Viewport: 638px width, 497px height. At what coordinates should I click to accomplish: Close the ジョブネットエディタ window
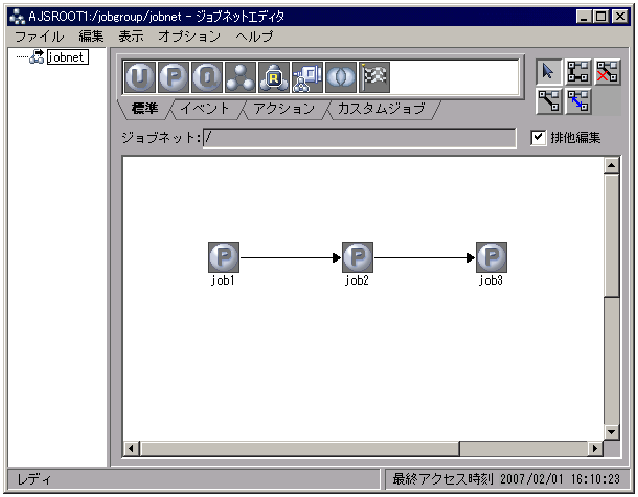pyautogui.click(x=620, y=17)
